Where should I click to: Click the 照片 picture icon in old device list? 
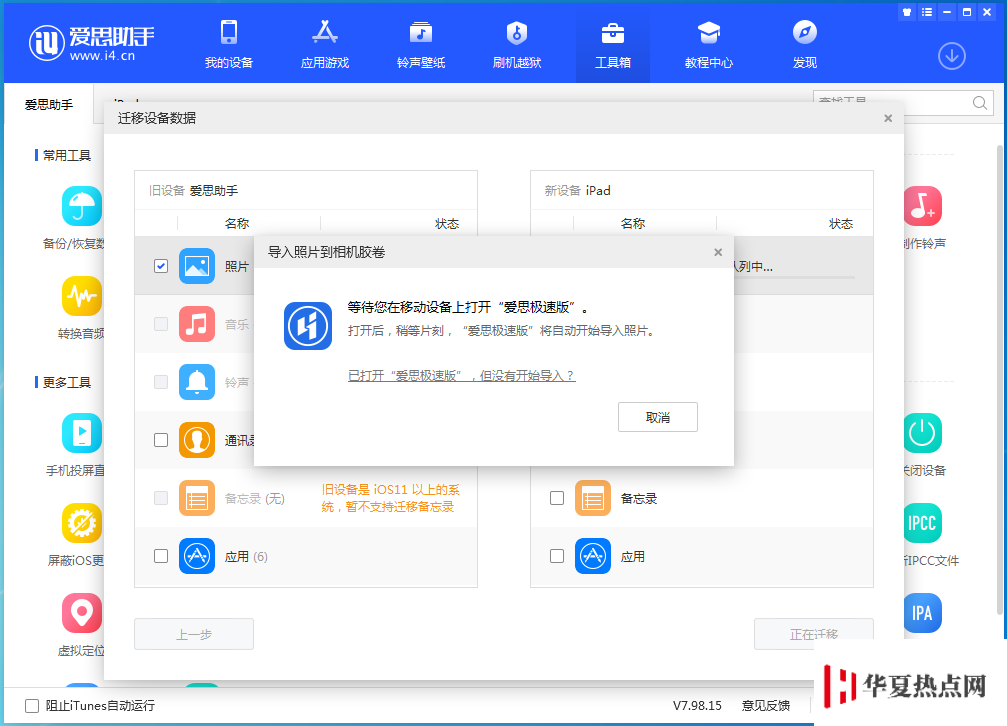click(x=197, y=266)
